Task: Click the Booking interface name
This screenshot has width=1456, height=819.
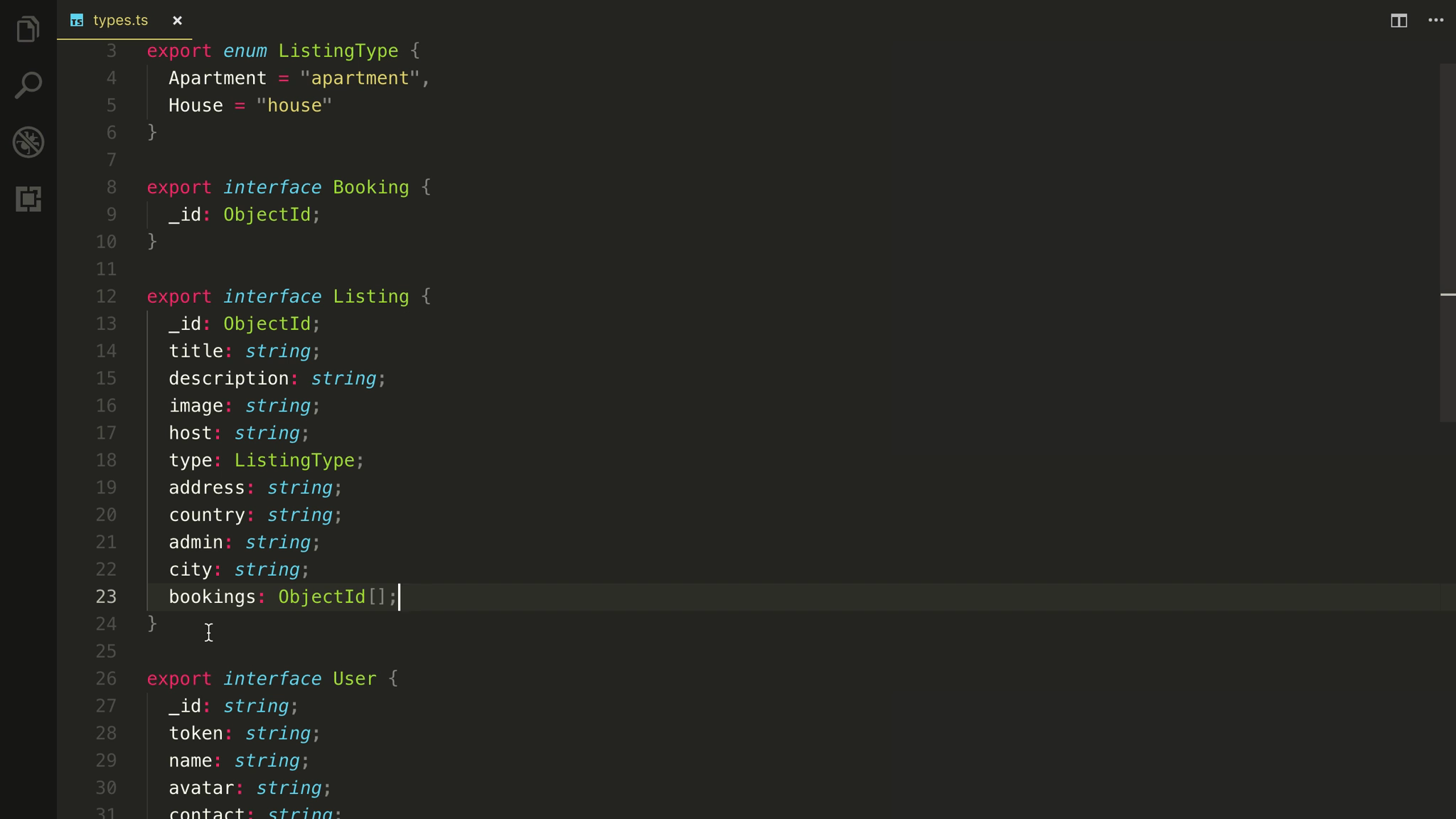Action: [x=370, y=187]
